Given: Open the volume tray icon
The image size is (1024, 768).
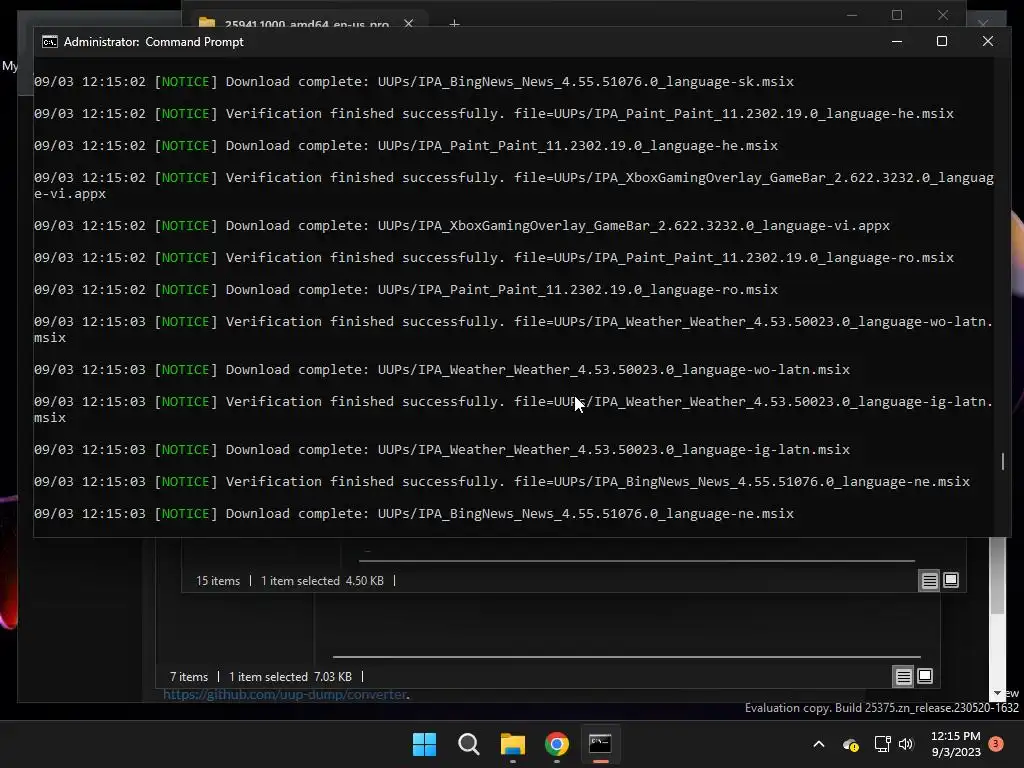Looking at the screenshot, I should [906, 744].
